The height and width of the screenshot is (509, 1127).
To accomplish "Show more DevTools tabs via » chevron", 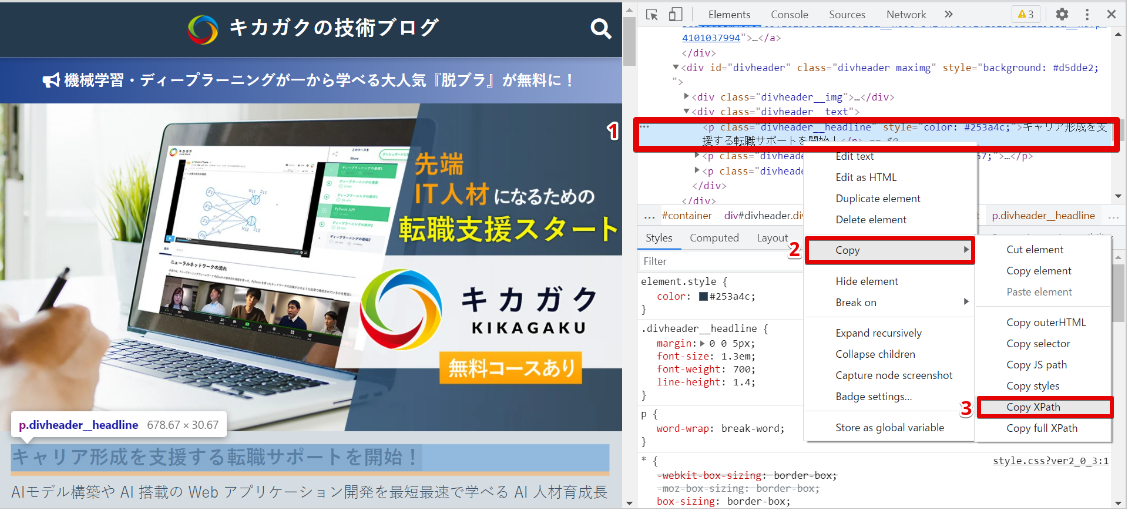I will tap(948, 14).
